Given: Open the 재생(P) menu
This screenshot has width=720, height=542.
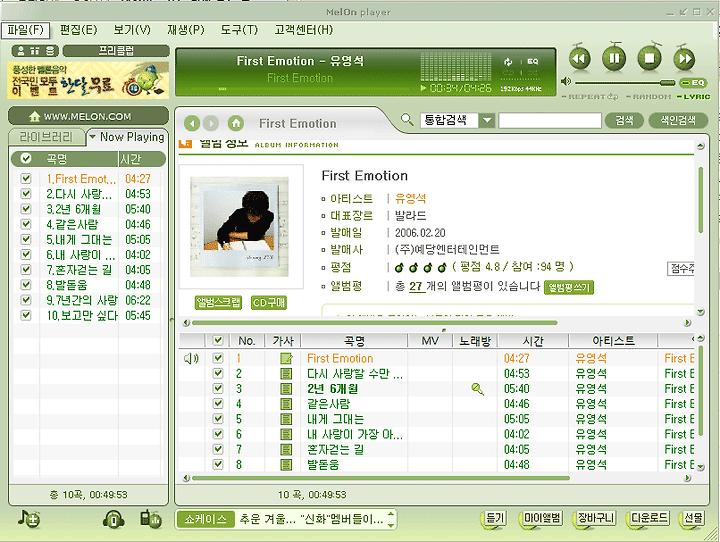Looking at the screenshot, I should (x=186, y=30).
